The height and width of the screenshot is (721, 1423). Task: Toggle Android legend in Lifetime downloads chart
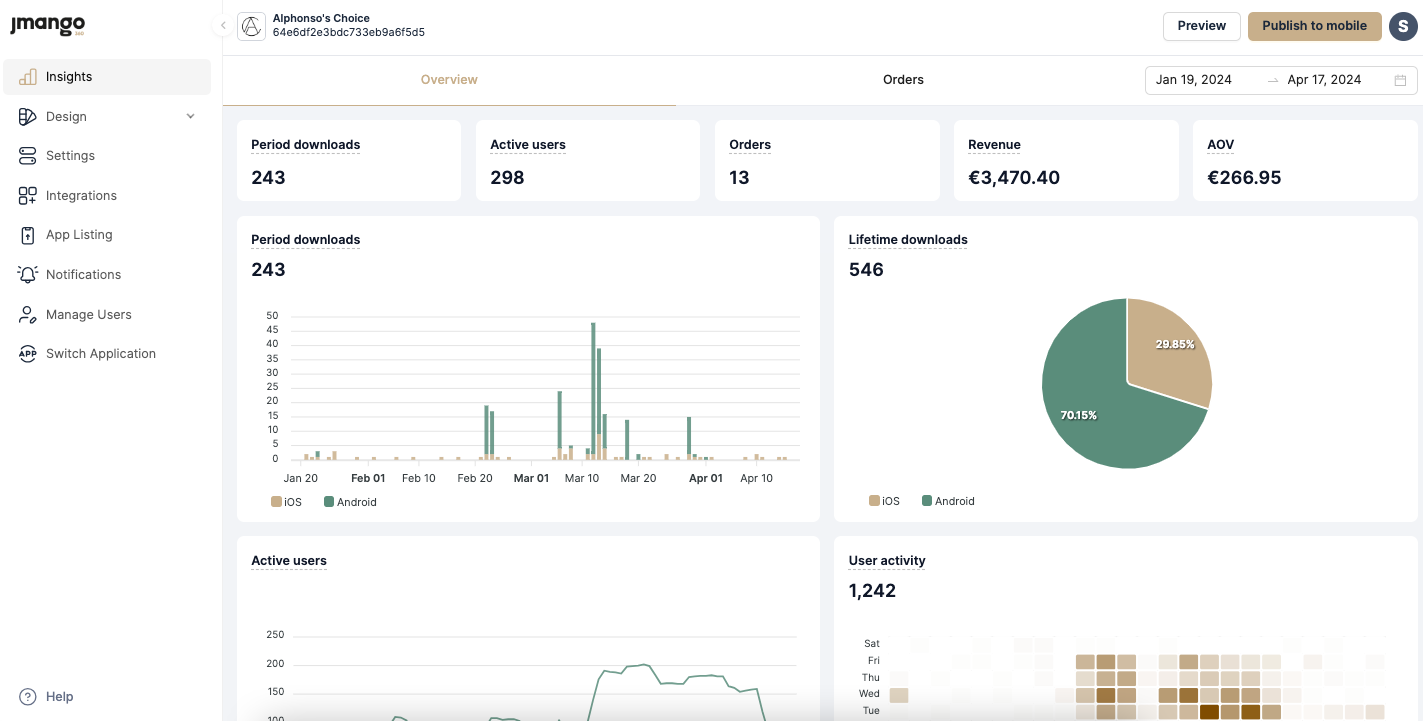click(948, 501)
